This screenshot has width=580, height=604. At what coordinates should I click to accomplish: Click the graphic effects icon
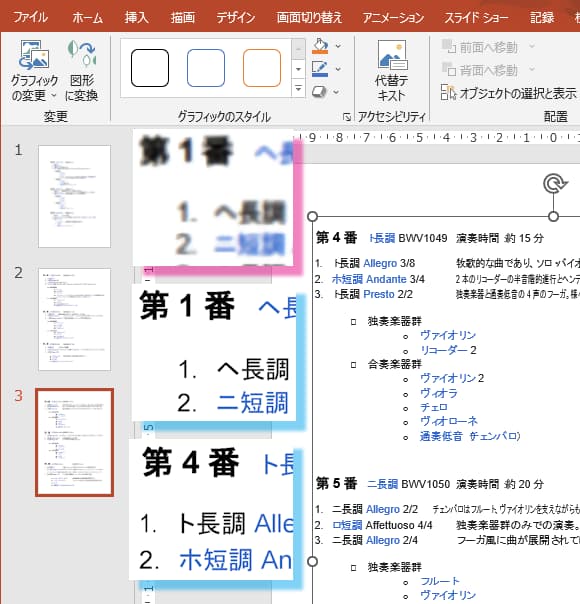[319, 92]
